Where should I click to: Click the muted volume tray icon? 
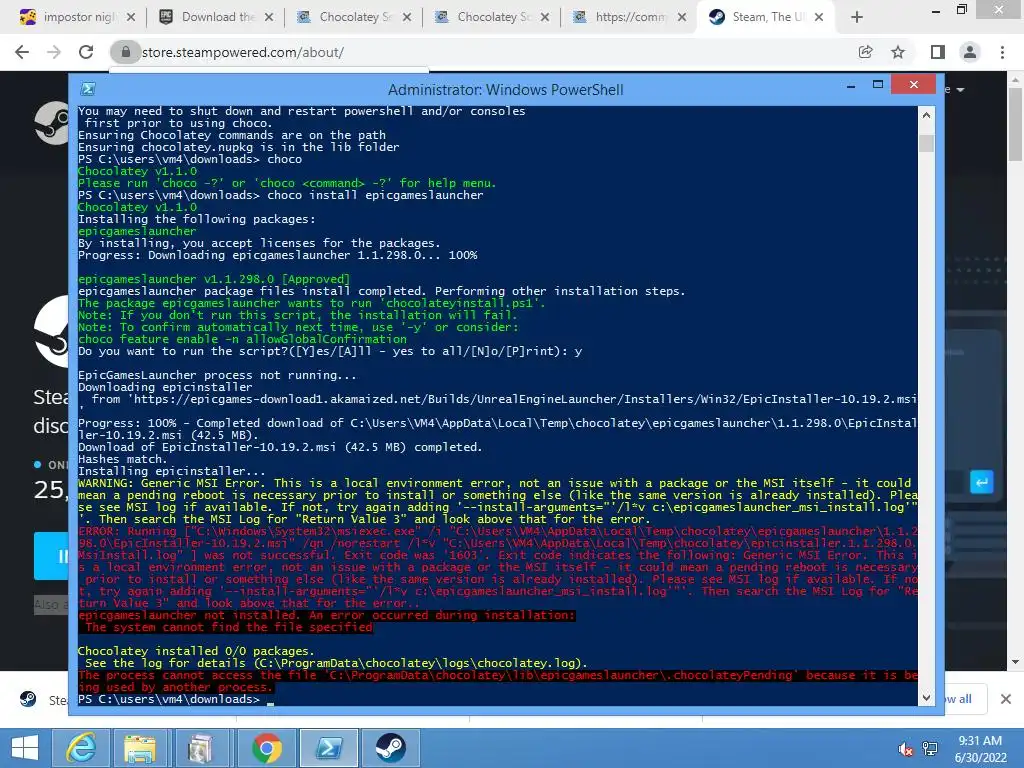click(x=905, y=749)
